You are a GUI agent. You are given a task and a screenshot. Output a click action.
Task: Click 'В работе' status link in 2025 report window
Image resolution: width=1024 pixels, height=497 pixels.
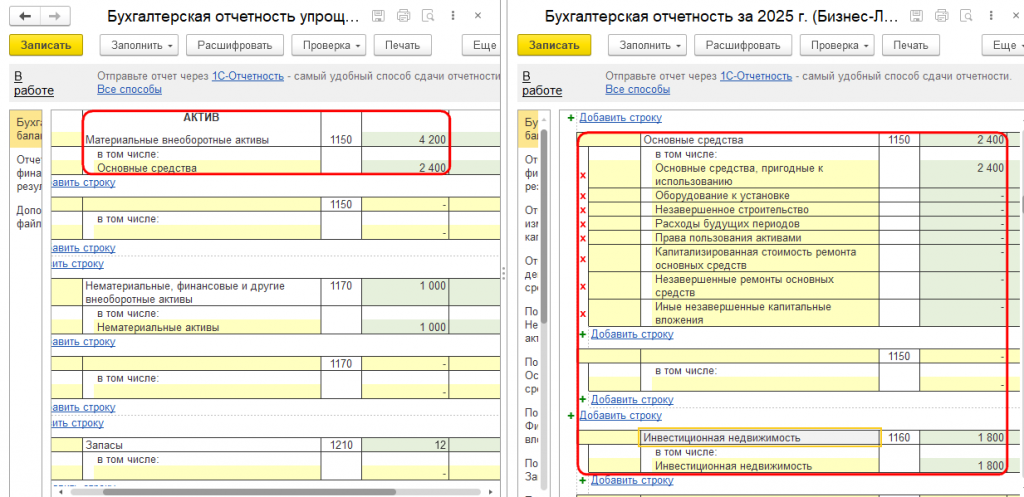543,83
